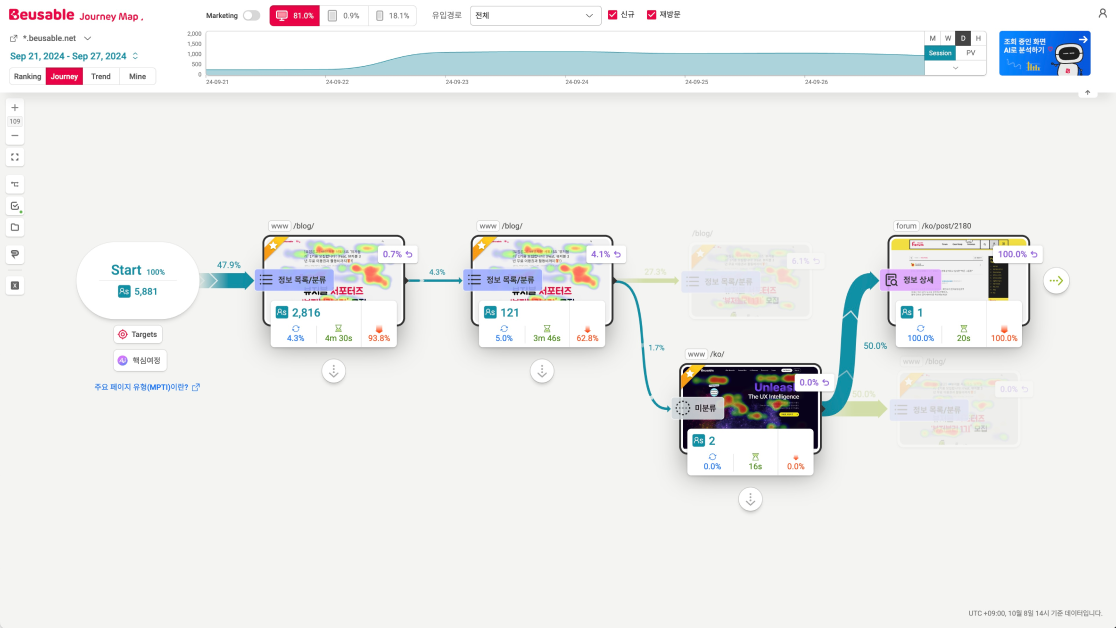Switch to the Ranking tab
This screenshot has height=628, width=1116.
28,76
